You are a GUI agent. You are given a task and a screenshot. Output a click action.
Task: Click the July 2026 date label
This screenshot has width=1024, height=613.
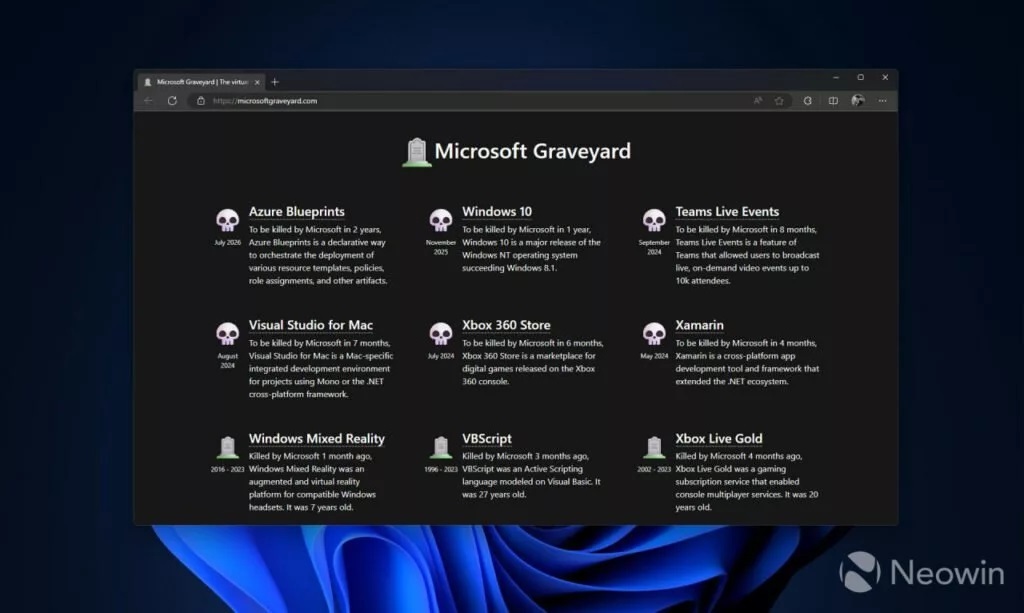(x=227, y=242)
